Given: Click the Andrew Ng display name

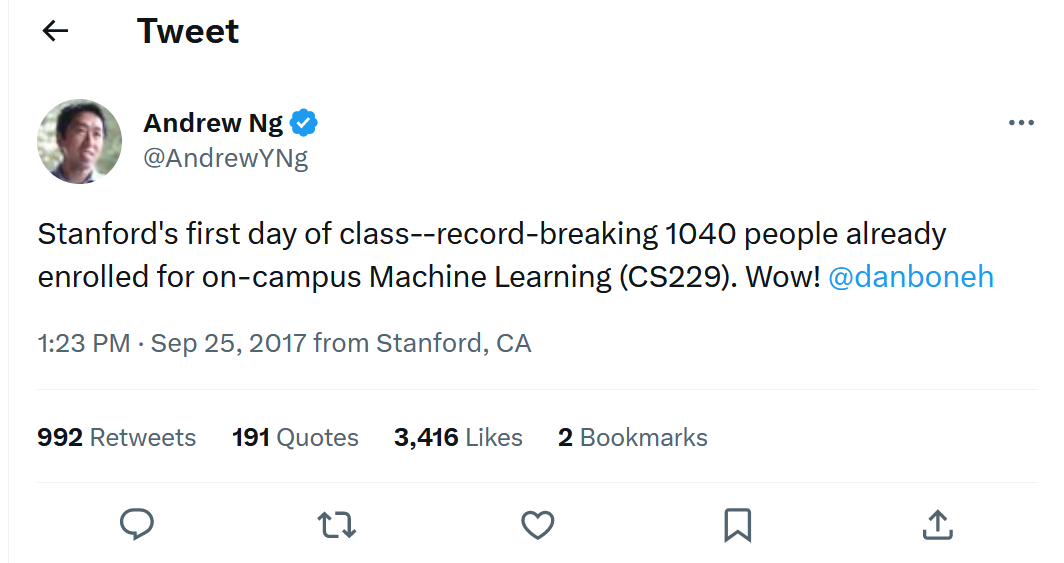Looking at the screenshot, I should pos(213,123).
